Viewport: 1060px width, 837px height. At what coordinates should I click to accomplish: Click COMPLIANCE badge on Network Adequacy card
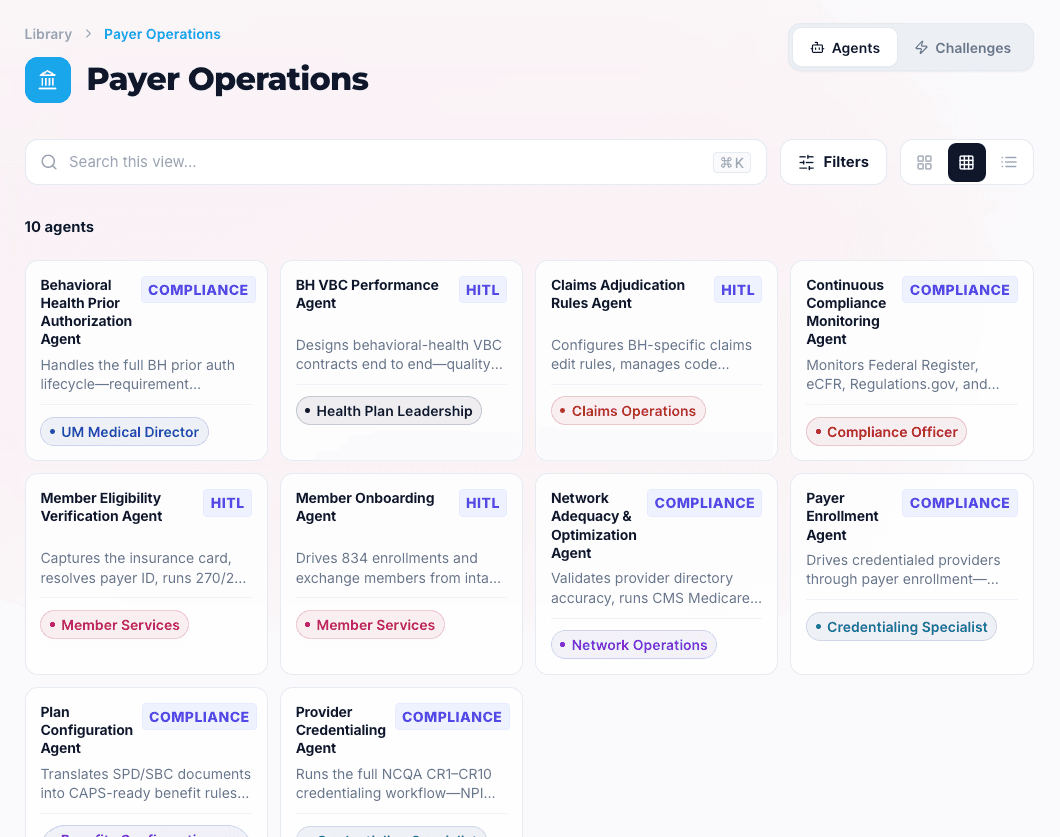click(x=704, y=503)
